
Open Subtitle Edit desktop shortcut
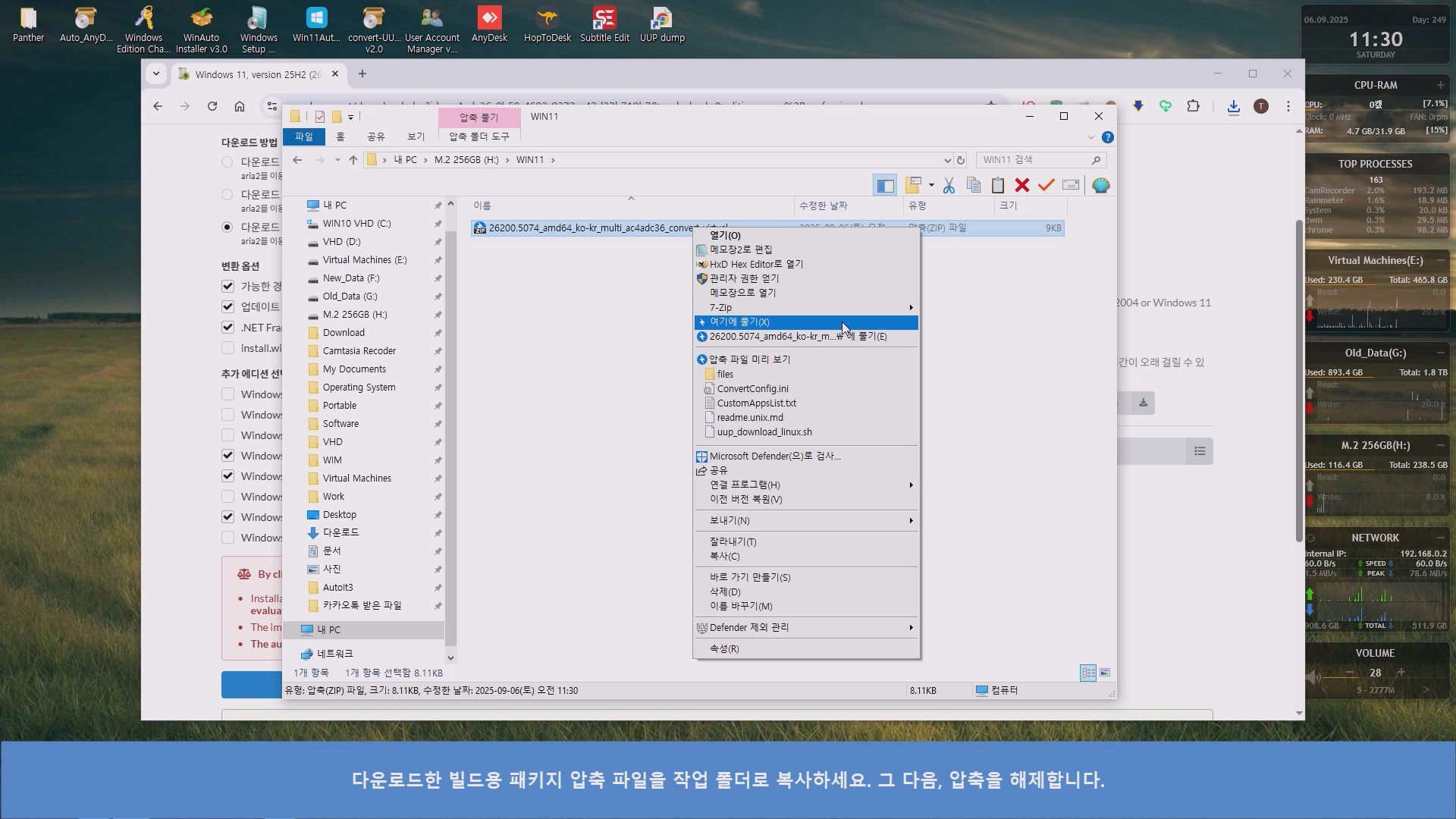tap(604, 25)
